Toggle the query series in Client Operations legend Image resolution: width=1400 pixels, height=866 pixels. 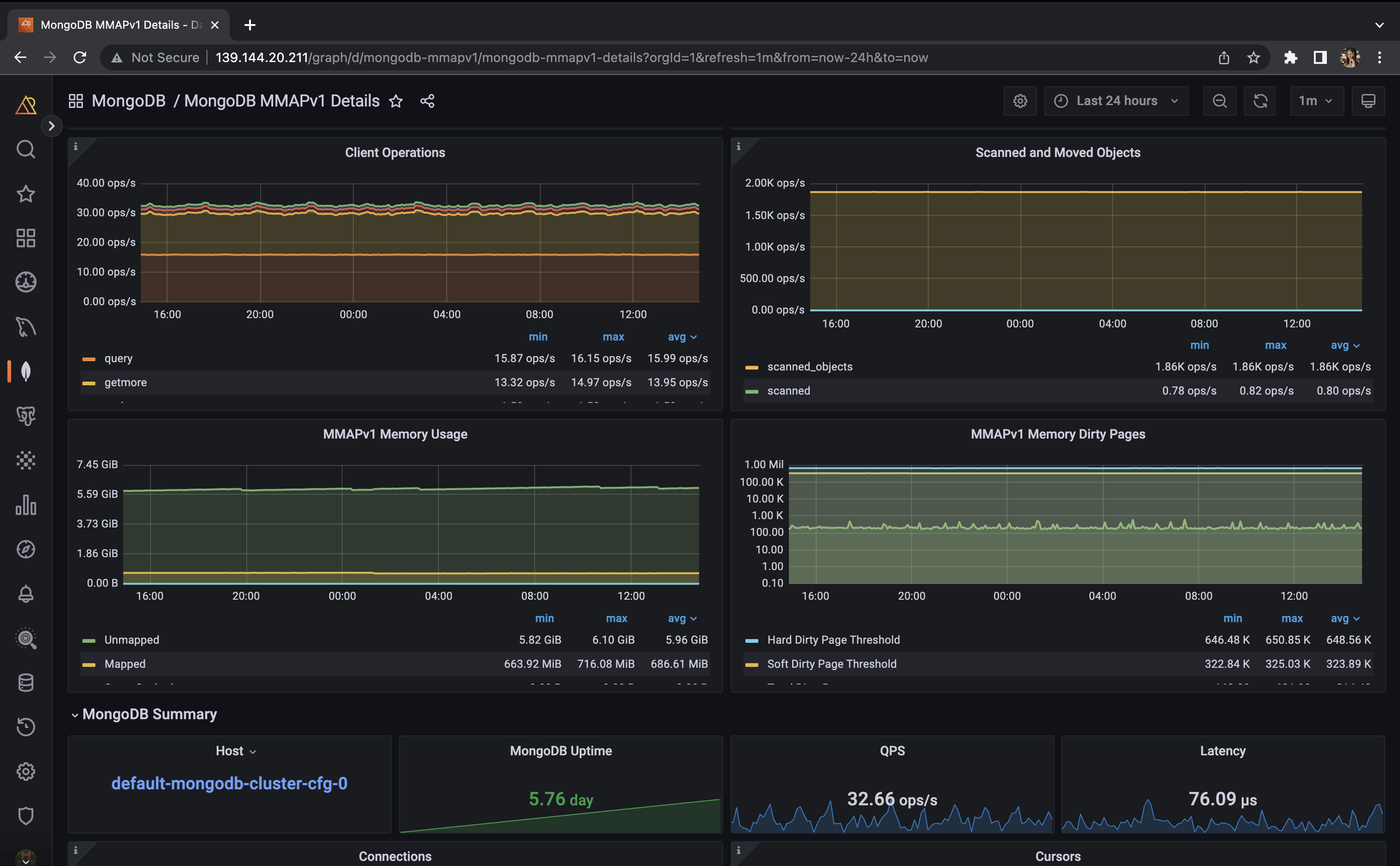point(119,358)
